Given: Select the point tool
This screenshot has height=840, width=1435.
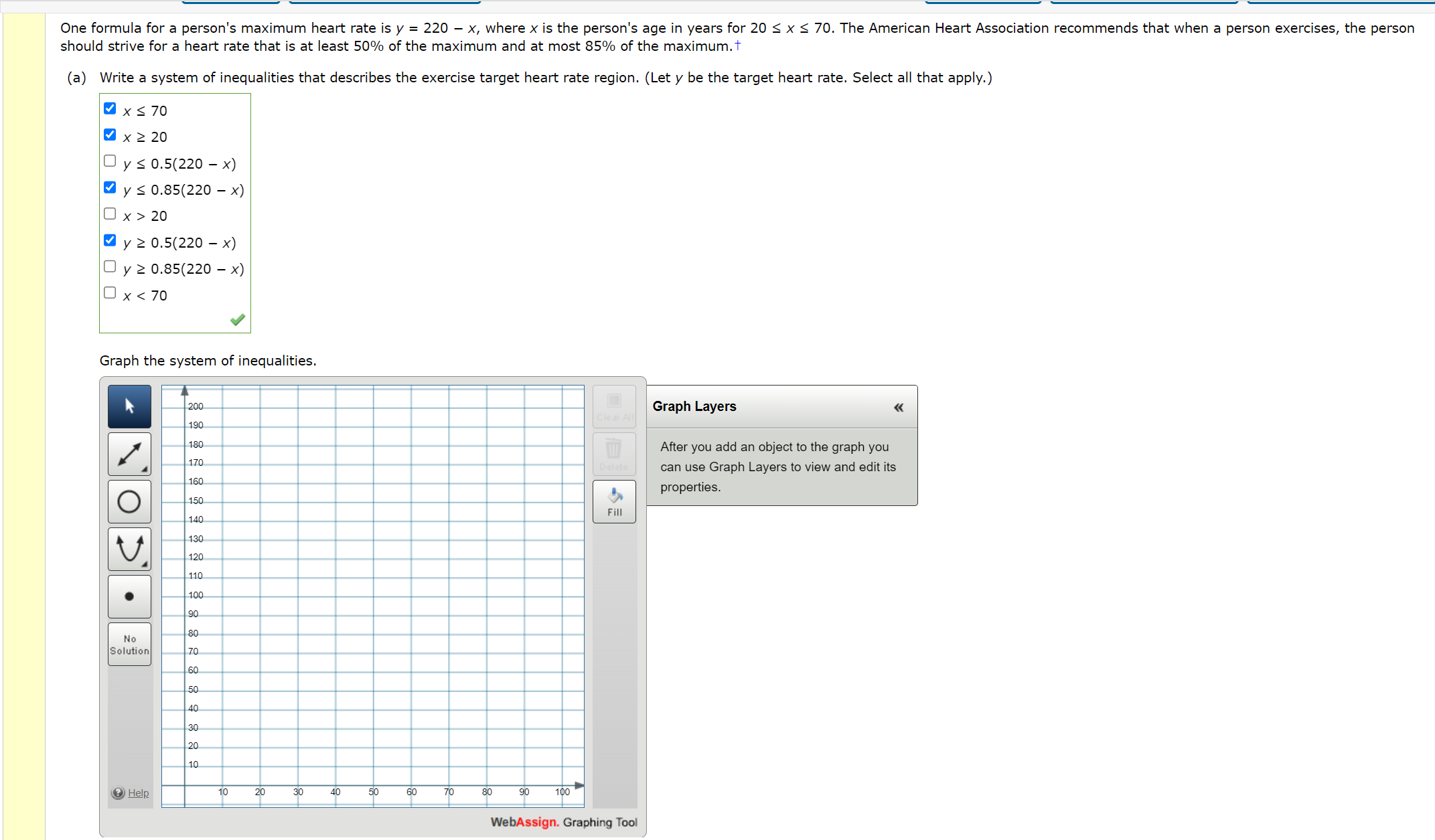Looking at the screenshot, I should [129, 596].
